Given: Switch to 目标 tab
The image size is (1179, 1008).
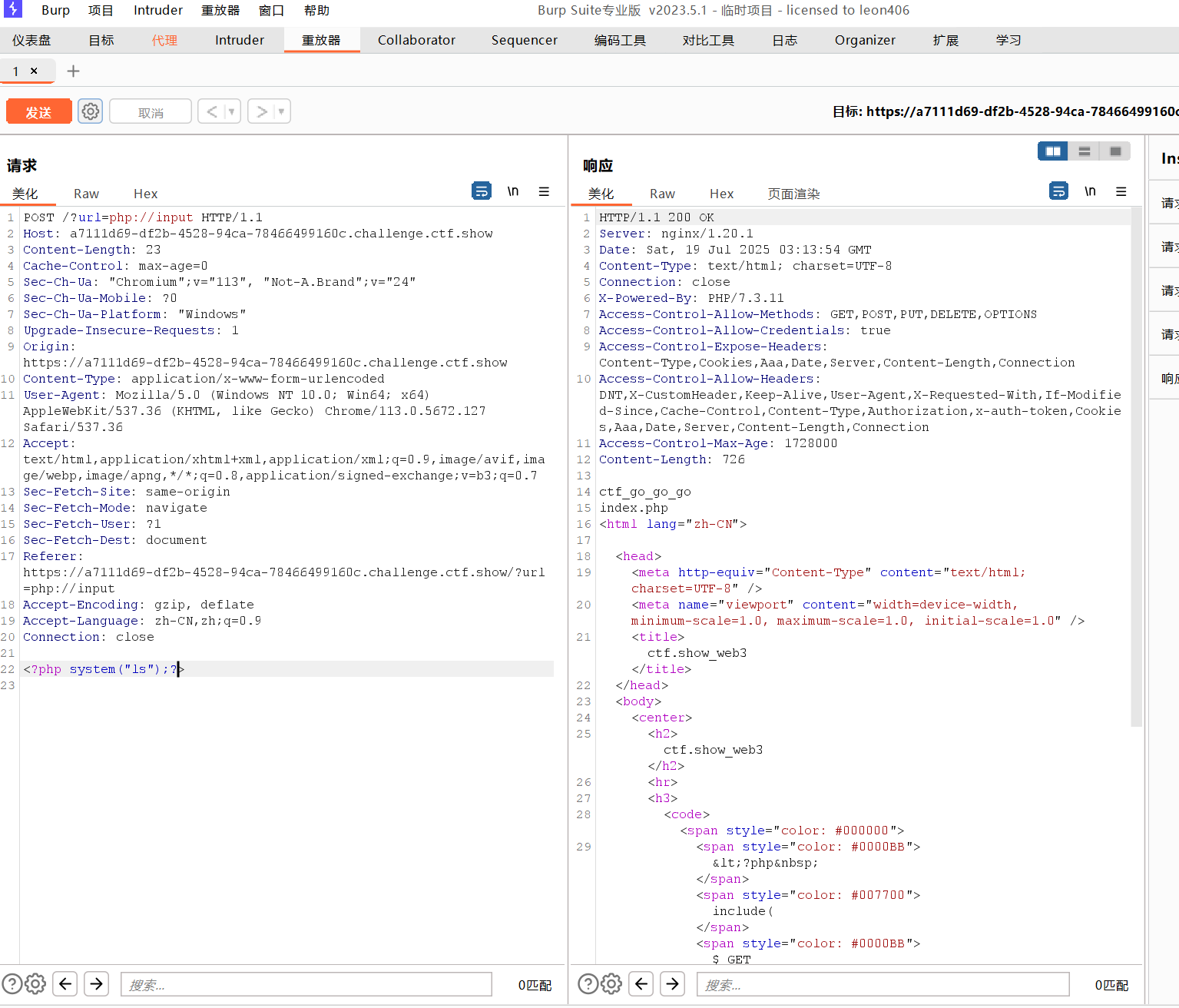Looking at the screenshot, I should (101, 40).
